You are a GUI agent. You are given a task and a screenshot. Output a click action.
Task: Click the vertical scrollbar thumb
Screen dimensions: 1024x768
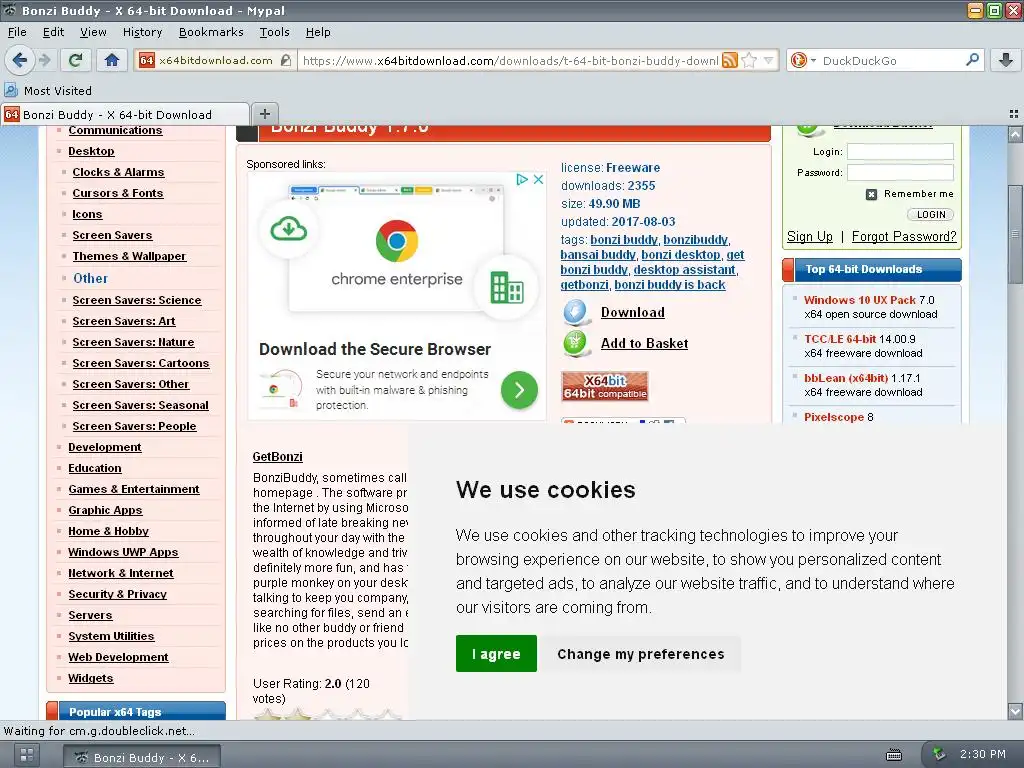tap(1015, 235)
